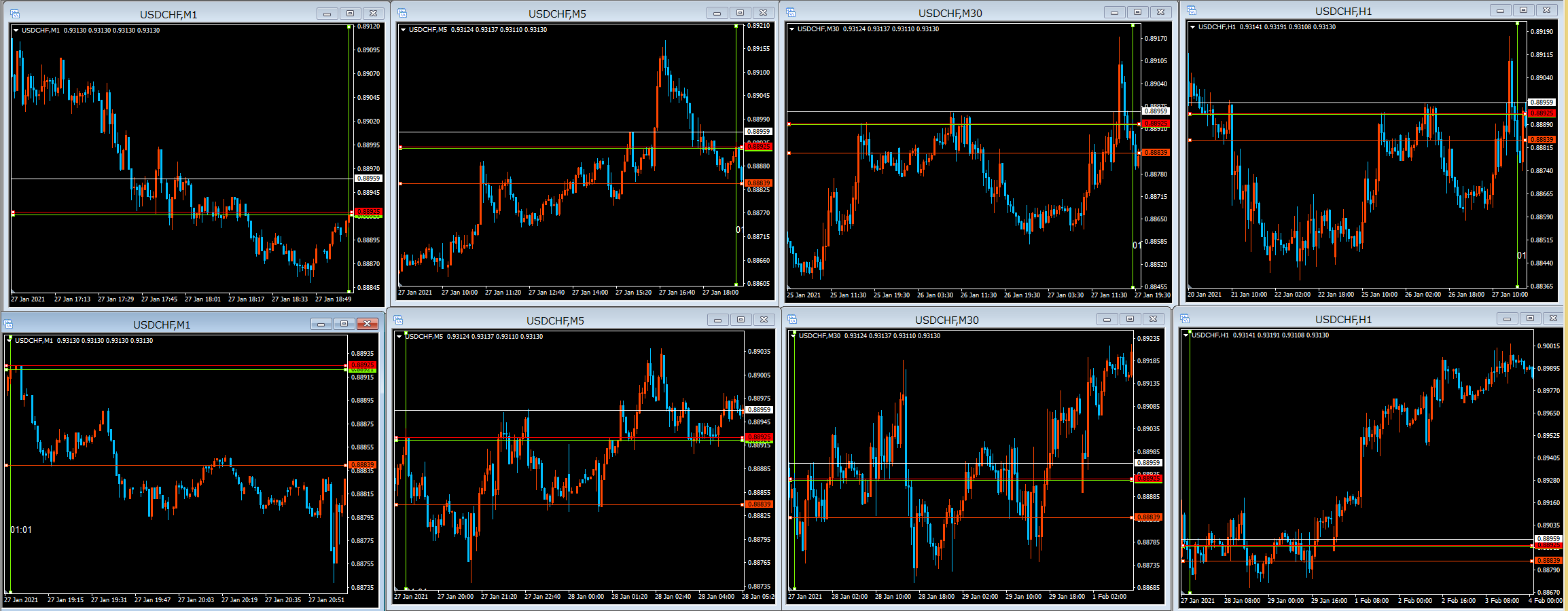1568x611 pixels.
Task: Expand the triangle beside upper USDCHF,M5 chart label
Action: tap(403, 29)
